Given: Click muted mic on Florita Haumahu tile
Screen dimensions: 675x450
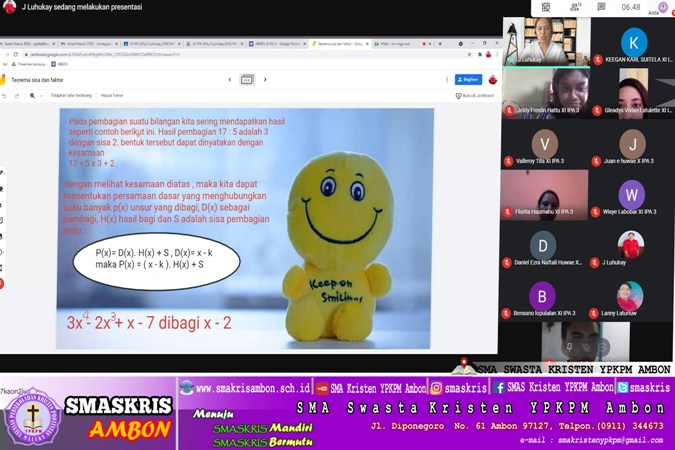Looking at the screenshot, I should [508, 212].
